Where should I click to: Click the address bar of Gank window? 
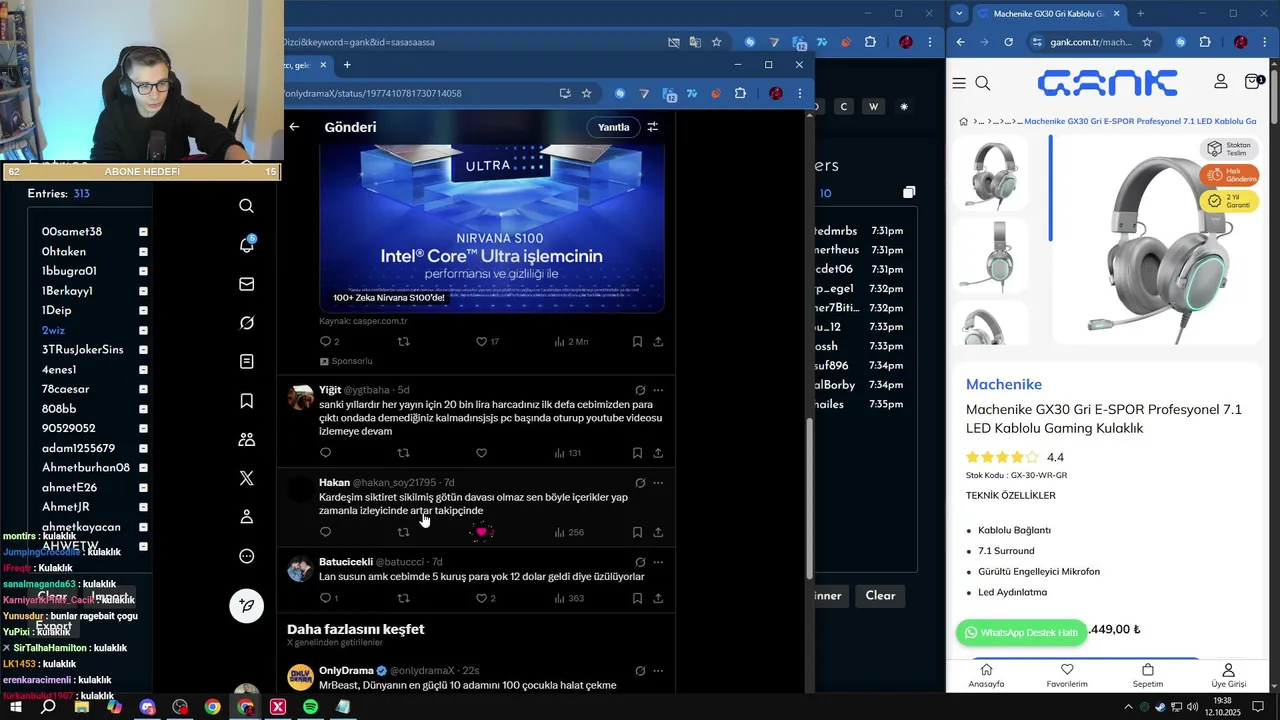1092,42
